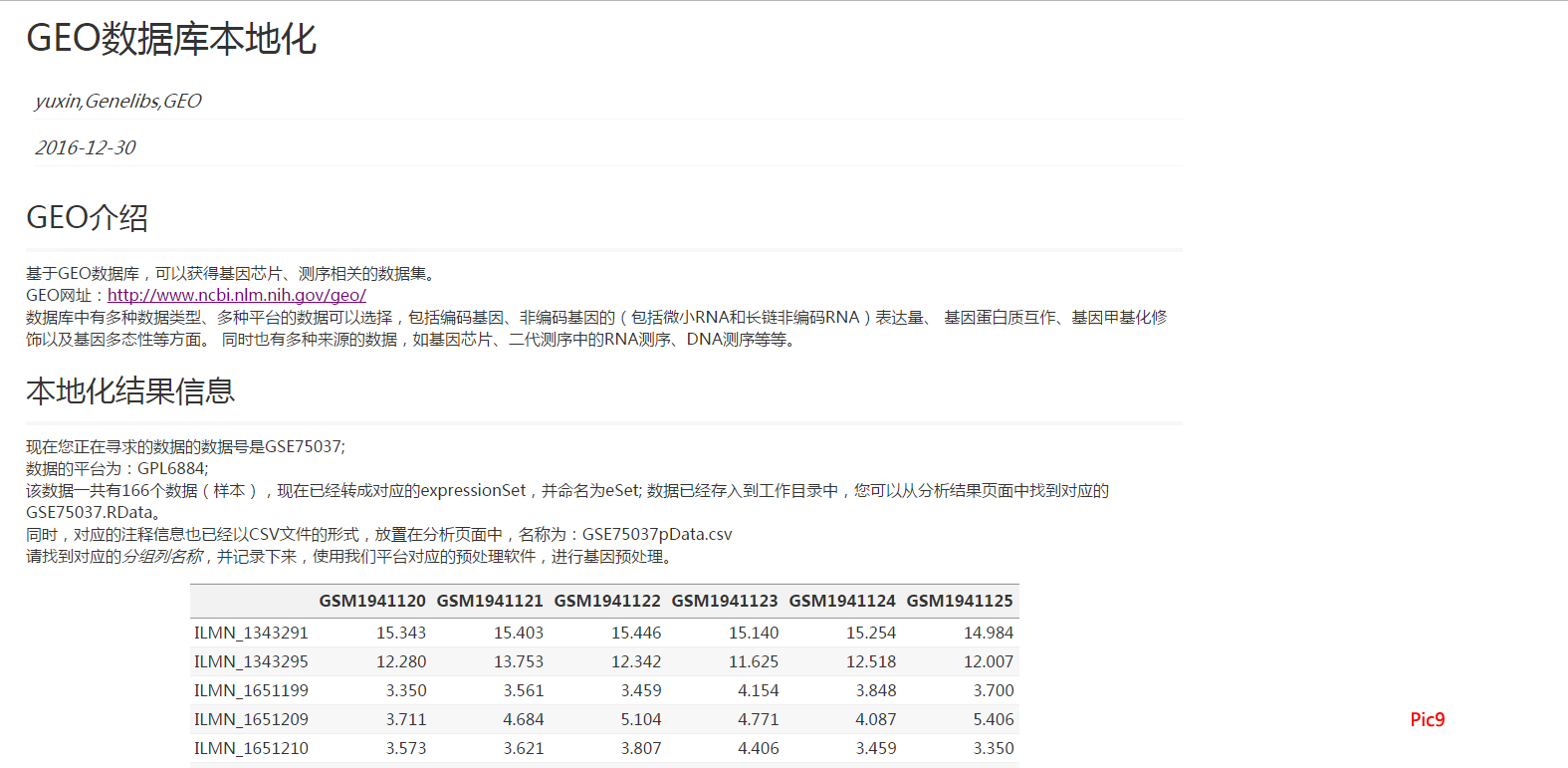The width and height of the screenshot is (1568, 768).
Task: Click the author line yuxin,Genelibs,GEO
Action: 117,101
